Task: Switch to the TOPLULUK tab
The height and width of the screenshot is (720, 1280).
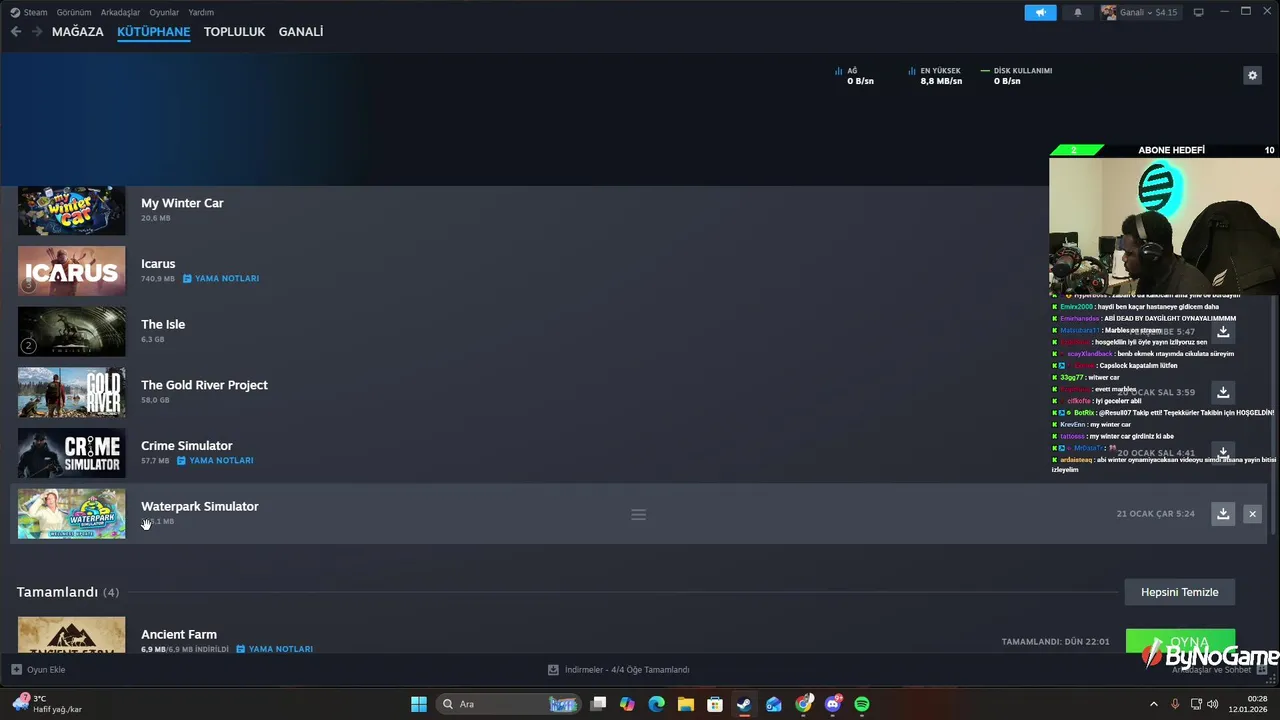Action: 234,32
